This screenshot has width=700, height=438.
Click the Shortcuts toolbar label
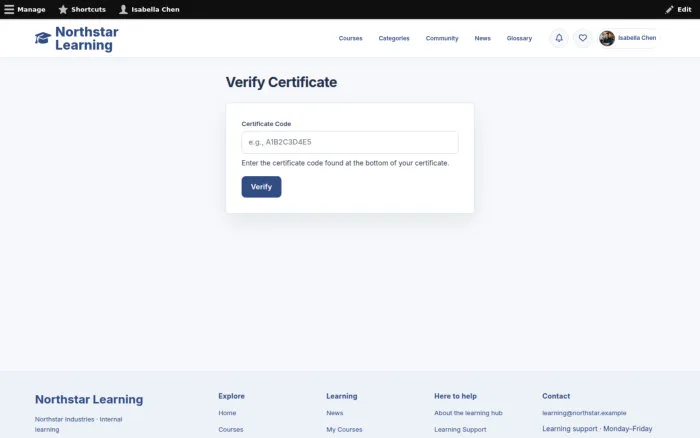tap(88, 9)
